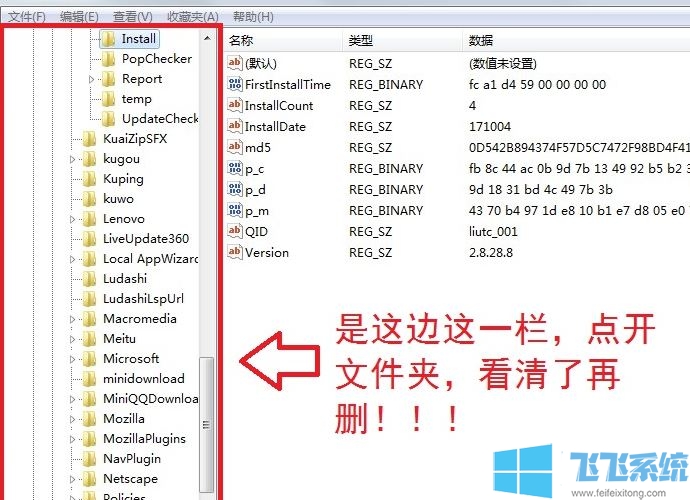Click the Version data value 2.8.28.8

491,253
